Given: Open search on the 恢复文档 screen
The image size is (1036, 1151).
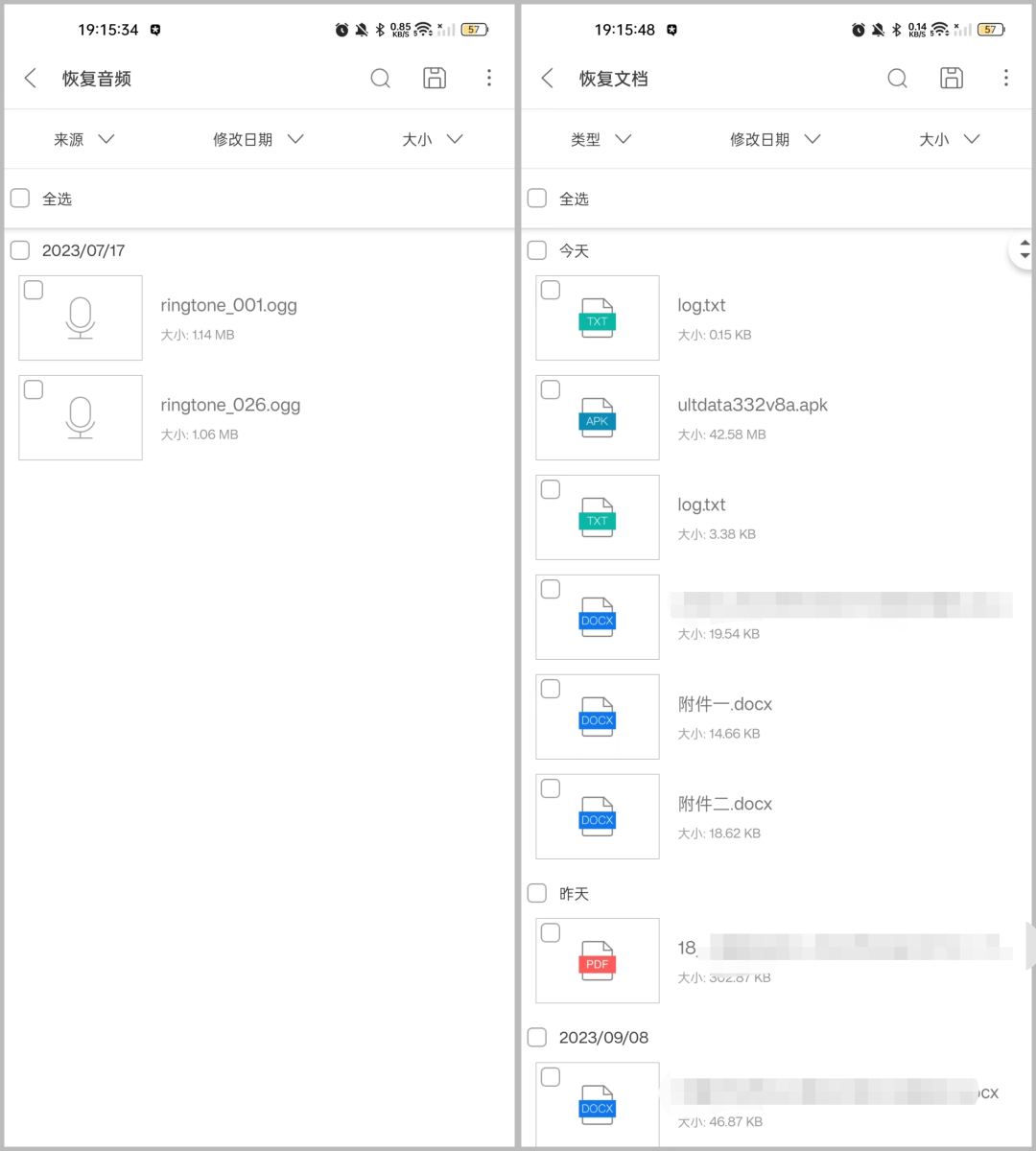Looking at the screenshot, I should click(897, 78).
